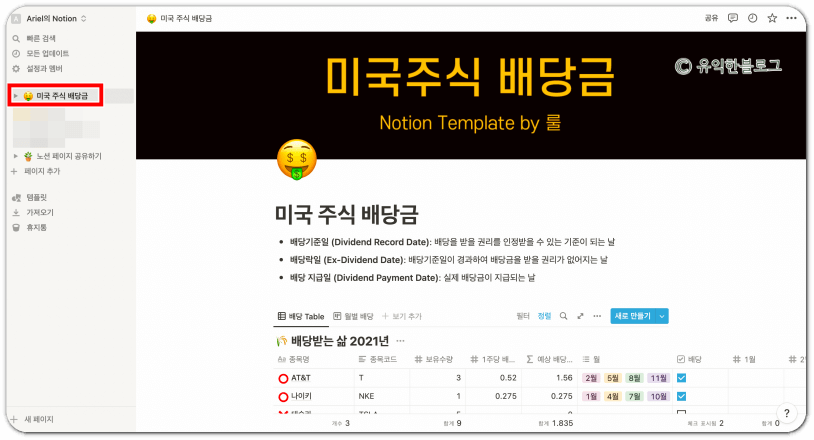Click the database search magnifier icon
This screenshot has width=814, height=440.
(x=563, y=316)
